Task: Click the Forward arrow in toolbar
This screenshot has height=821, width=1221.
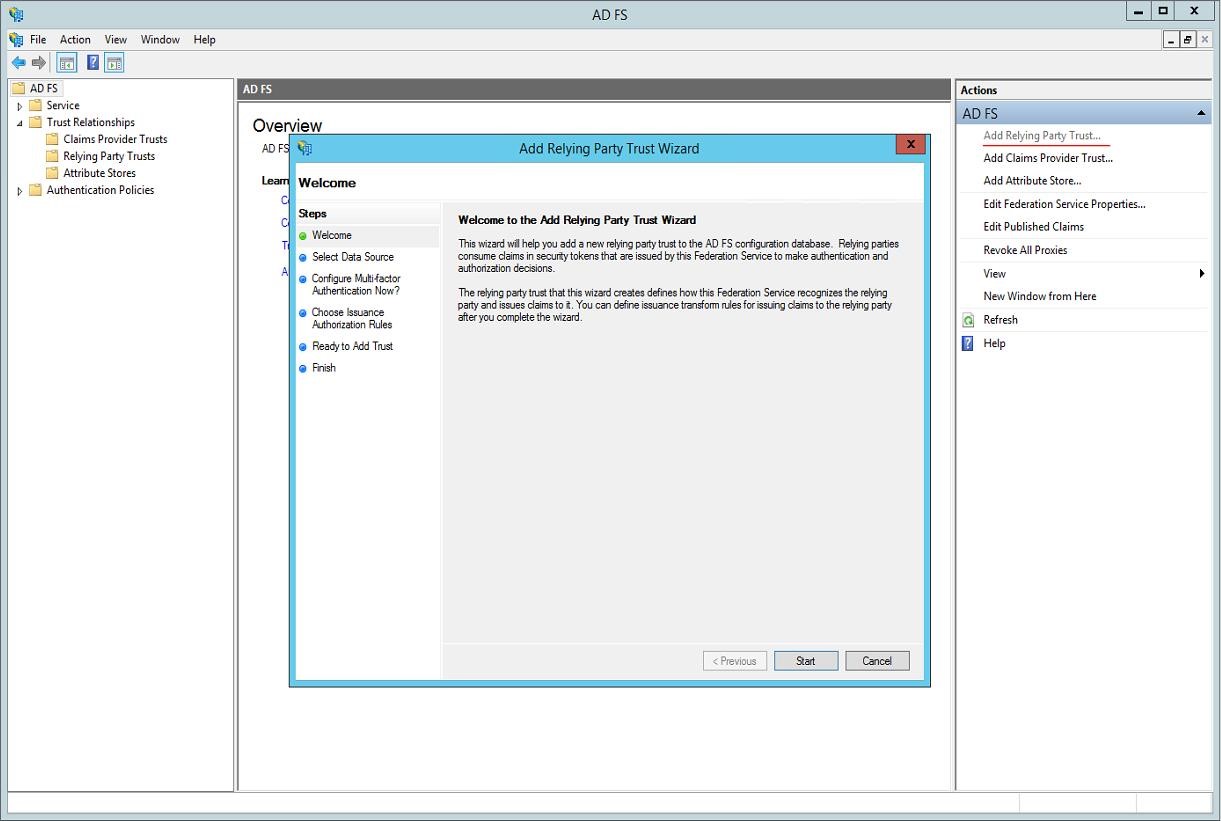Action: click(x=39, y=63)
